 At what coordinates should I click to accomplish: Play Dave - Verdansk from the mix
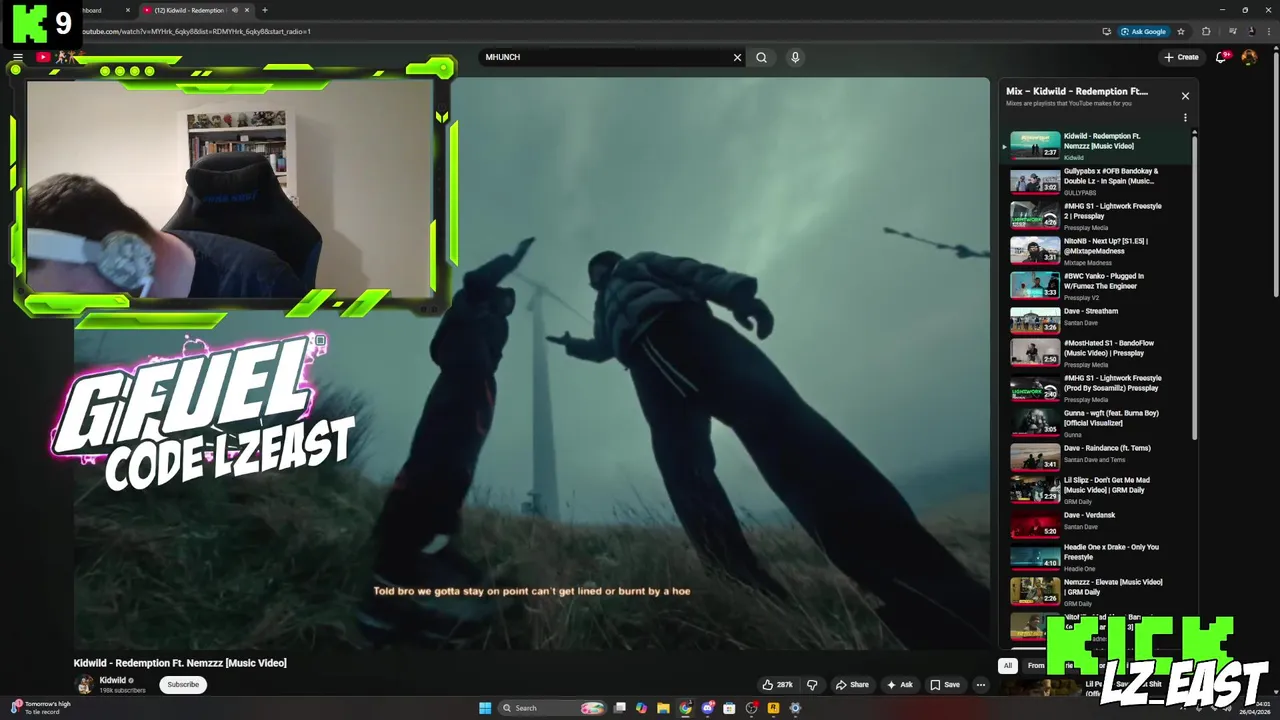(1097, 523)
